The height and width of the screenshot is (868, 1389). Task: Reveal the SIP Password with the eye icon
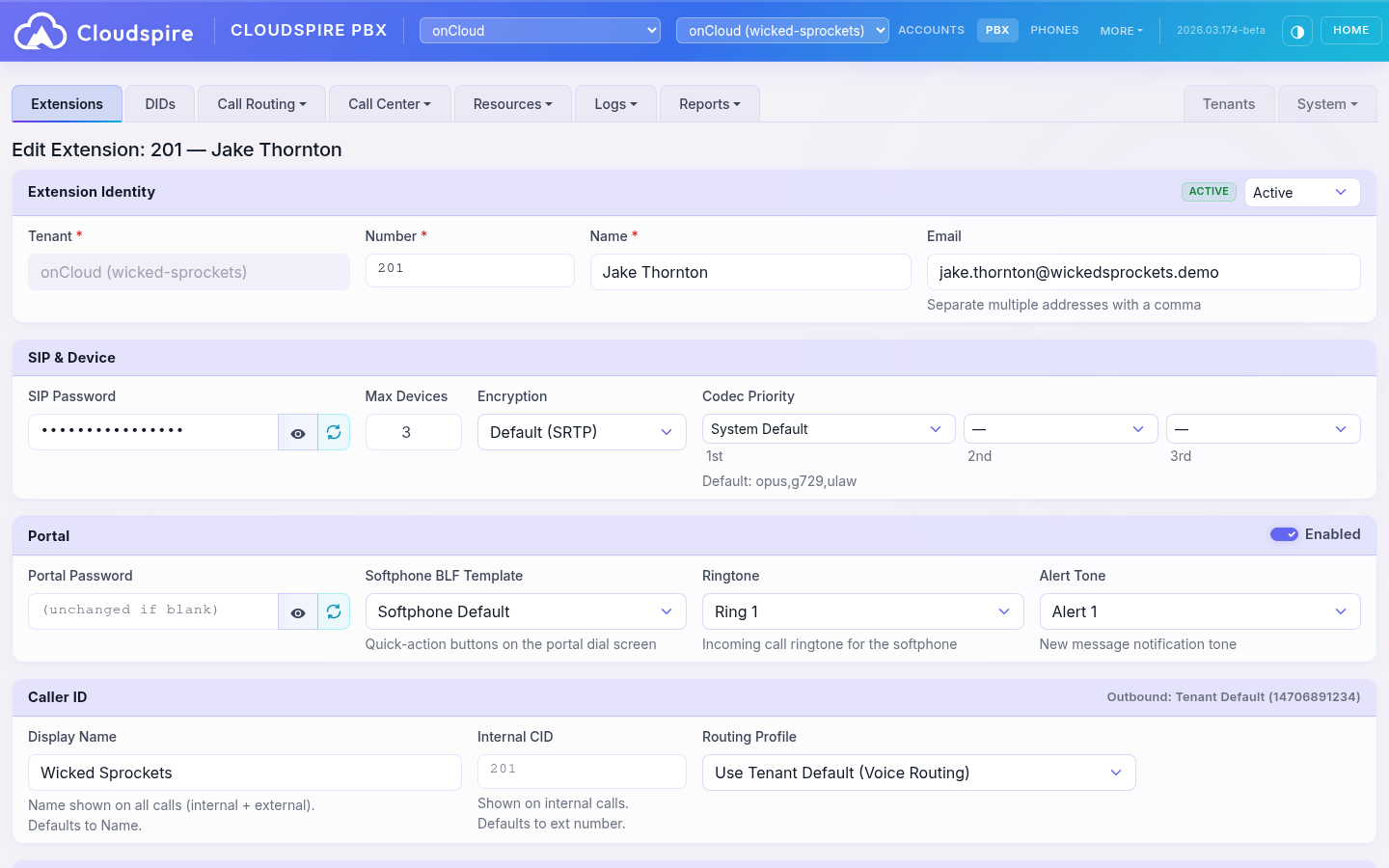298,431
